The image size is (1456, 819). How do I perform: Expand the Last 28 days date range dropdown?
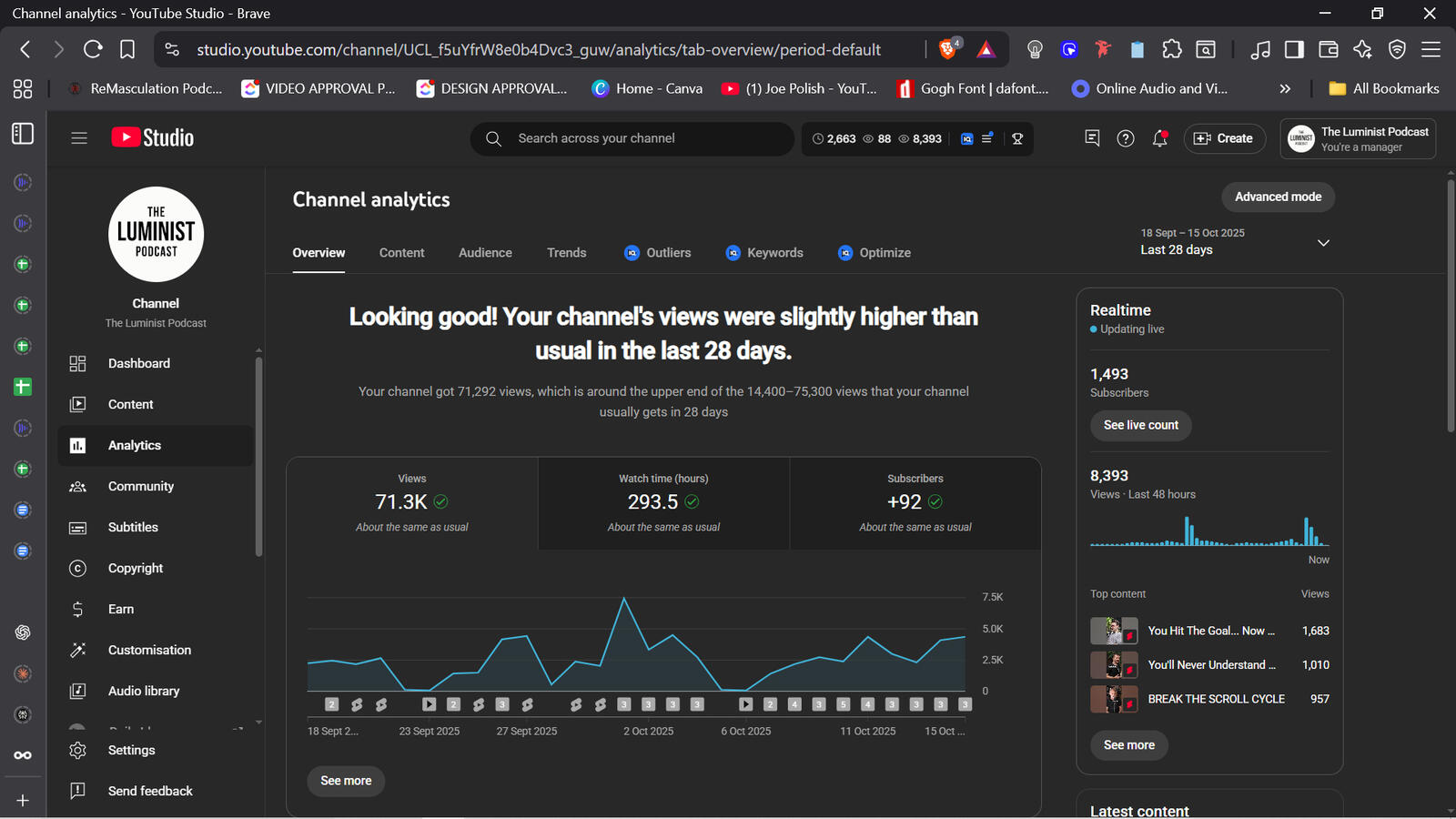click(x=1324, y=243)
